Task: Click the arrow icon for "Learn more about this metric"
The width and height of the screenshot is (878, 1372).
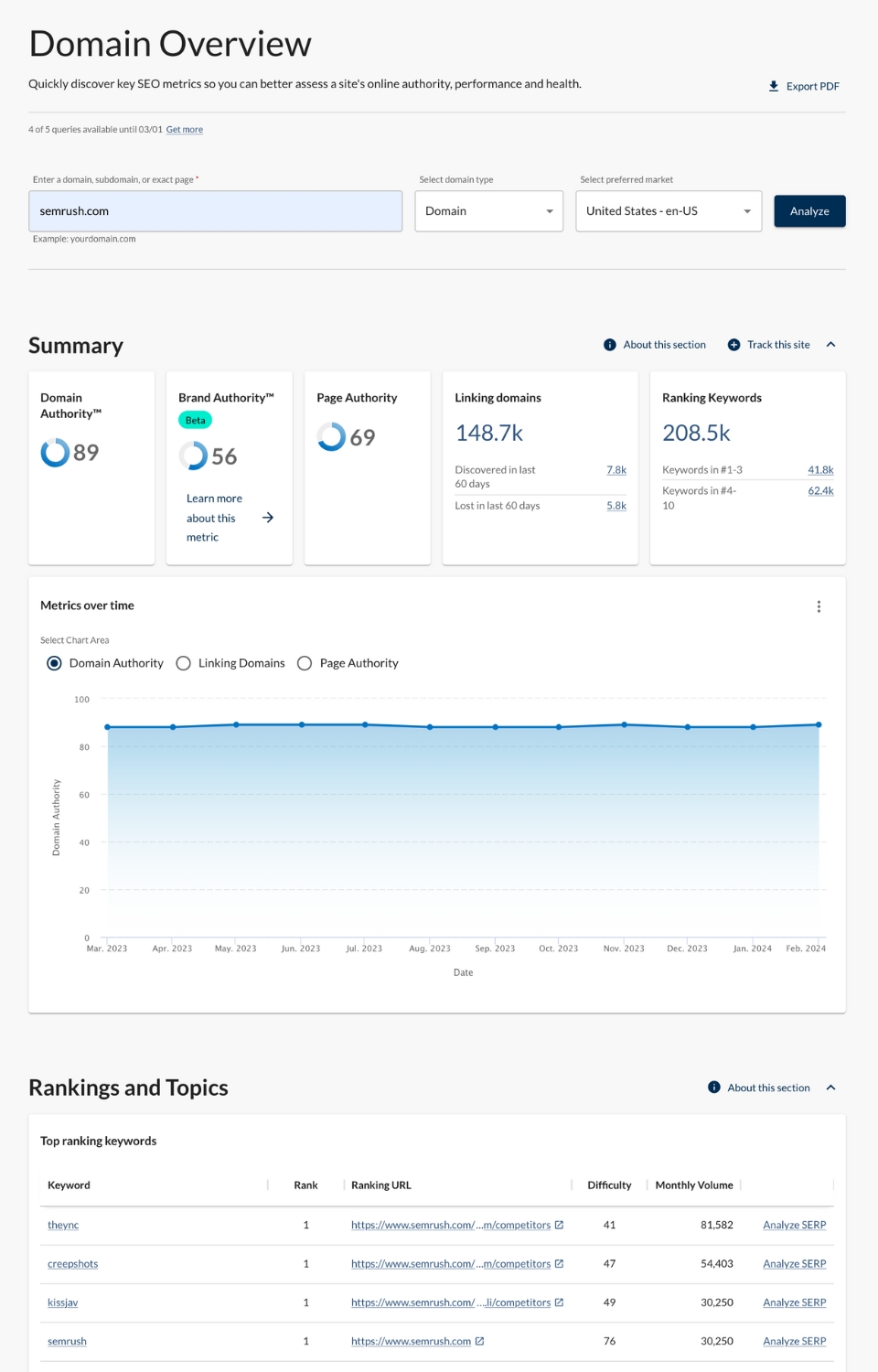Action: (x=267, y=518)
